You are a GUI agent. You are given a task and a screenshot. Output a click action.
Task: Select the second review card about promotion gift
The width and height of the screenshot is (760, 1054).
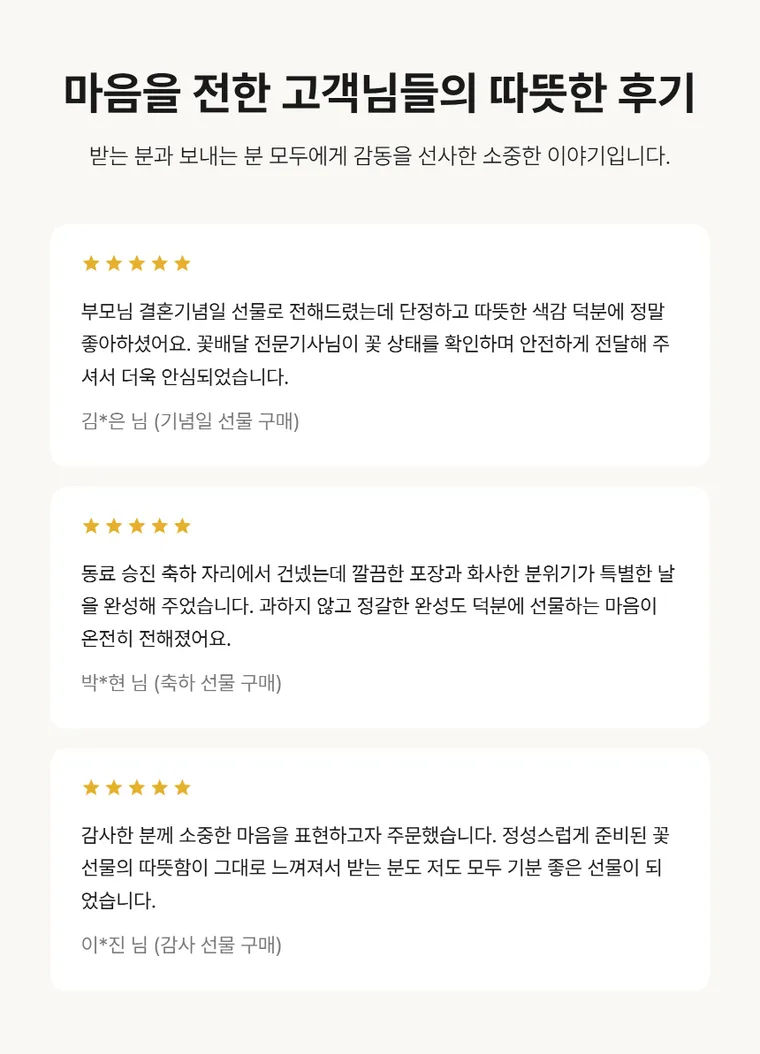(380, 608)
